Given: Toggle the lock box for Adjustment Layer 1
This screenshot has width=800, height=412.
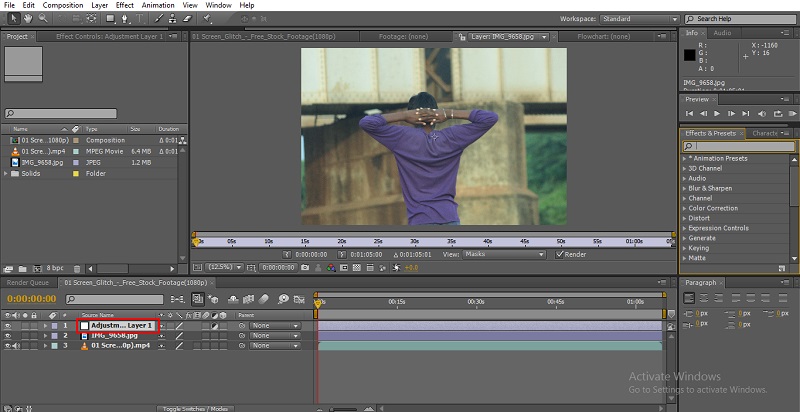Looking at the screenshot, I should point(34,325).
